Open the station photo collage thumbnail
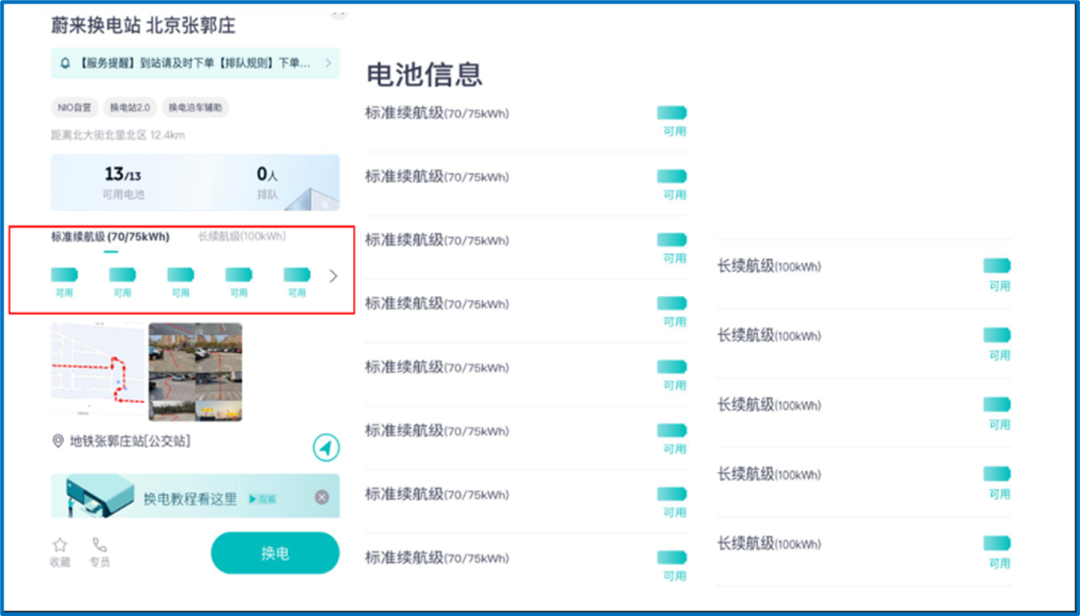1080x616 pixels. [x=196, y=371]
